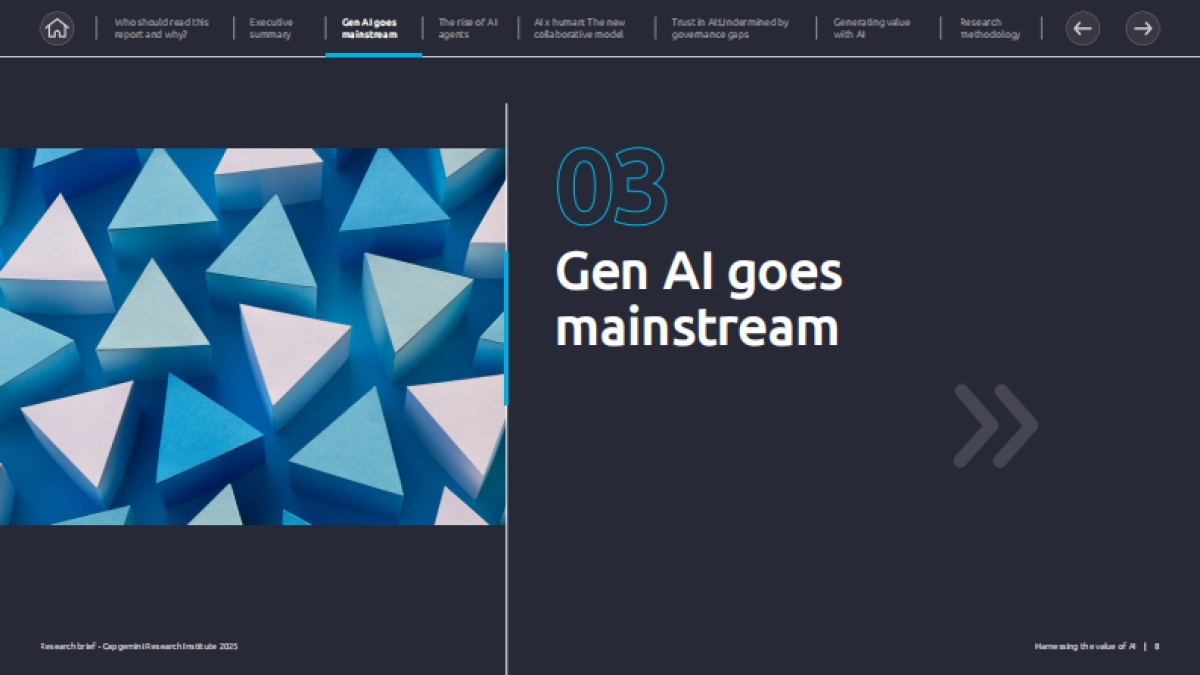Image resolution: width=1200 pixels, height=675 pixels.
Task: Click 'Harnessing the value of AI' footer text
Action: pos(1084,647)
